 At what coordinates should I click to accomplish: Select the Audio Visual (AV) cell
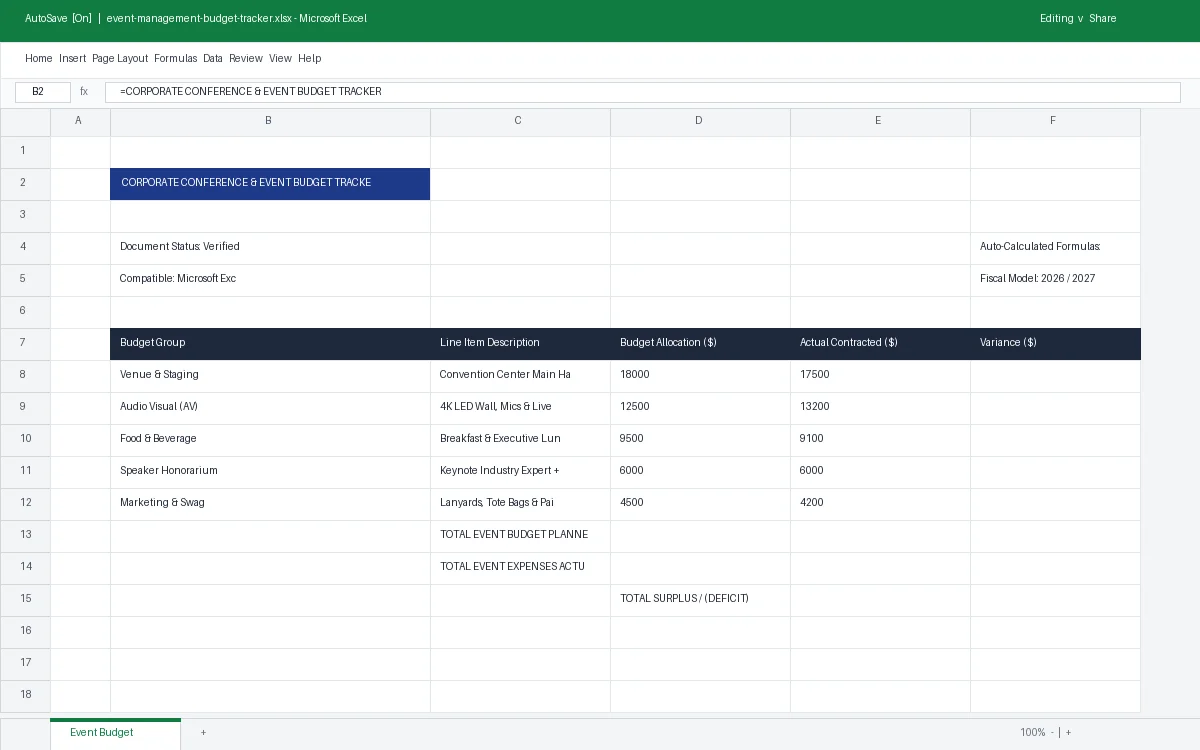[270, 408]
